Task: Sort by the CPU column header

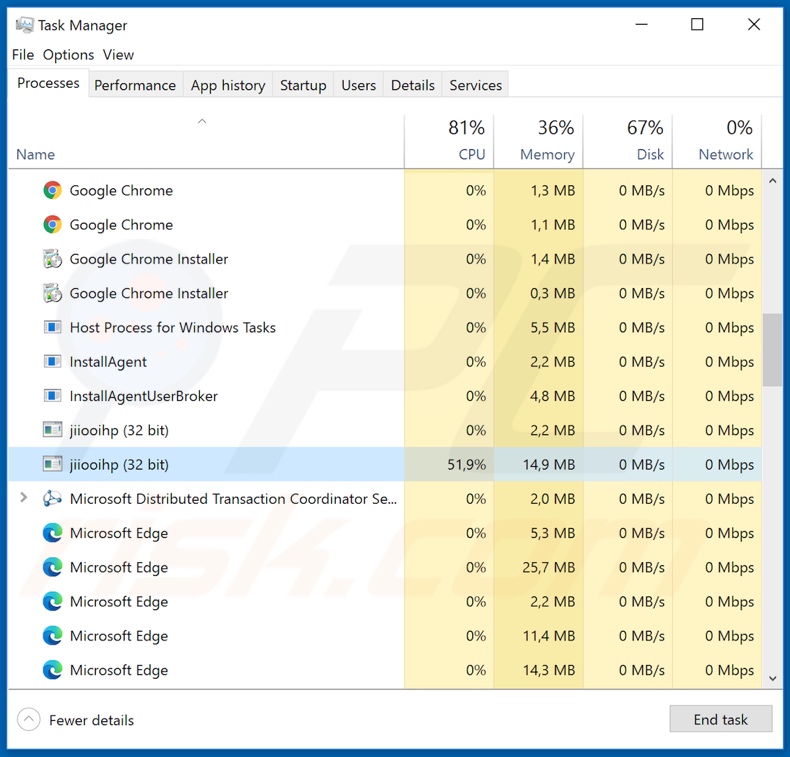Action: 449,142
